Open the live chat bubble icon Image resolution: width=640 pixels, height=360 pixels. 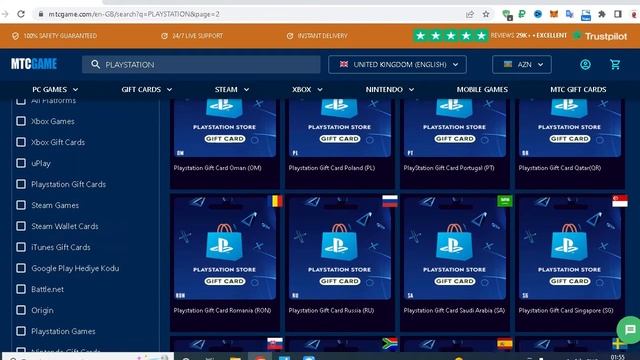click(630, 330)
